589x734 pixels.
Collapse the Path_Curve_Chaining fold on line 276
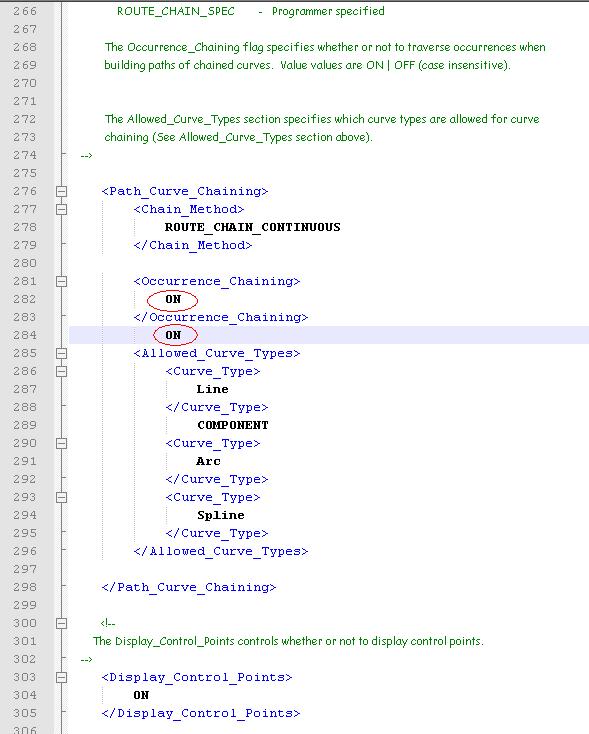pos(61,191)
